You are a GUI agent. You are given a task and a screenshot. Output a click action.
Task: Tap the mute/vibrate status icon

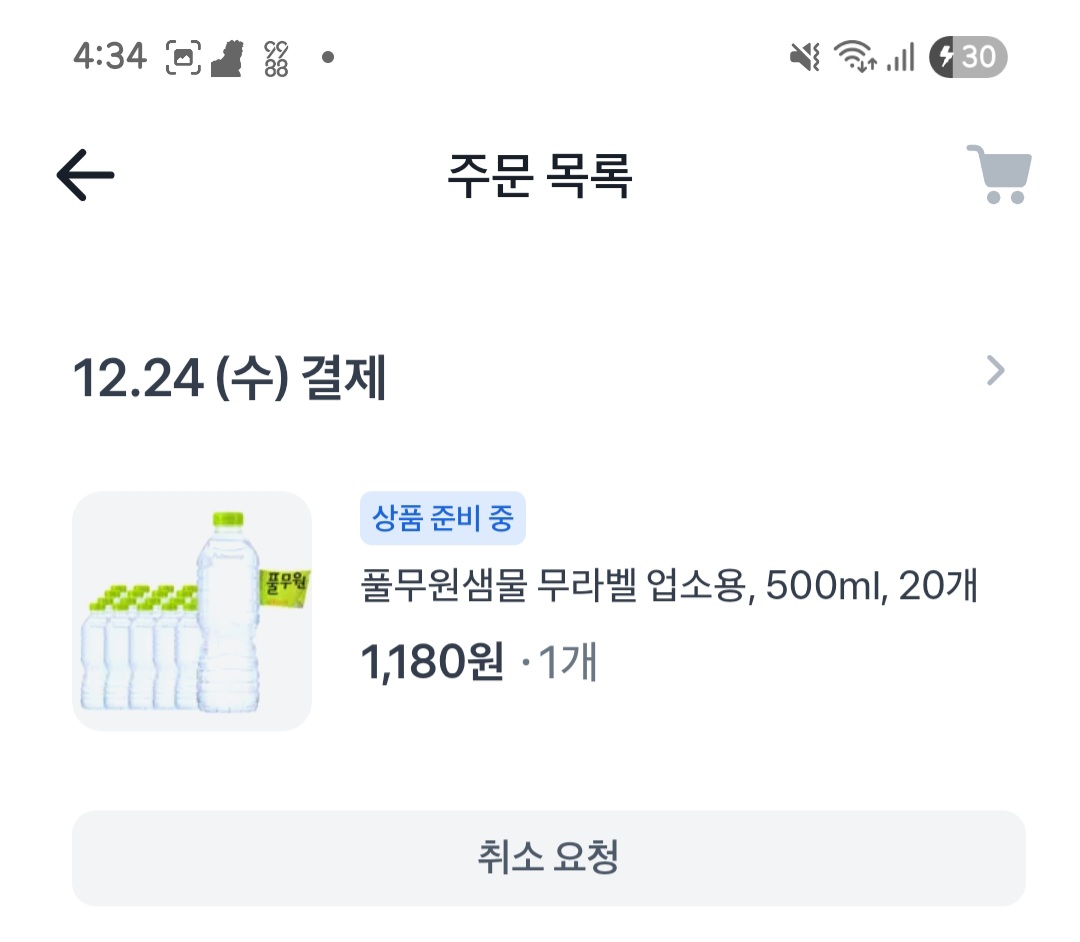click(805, 57)
